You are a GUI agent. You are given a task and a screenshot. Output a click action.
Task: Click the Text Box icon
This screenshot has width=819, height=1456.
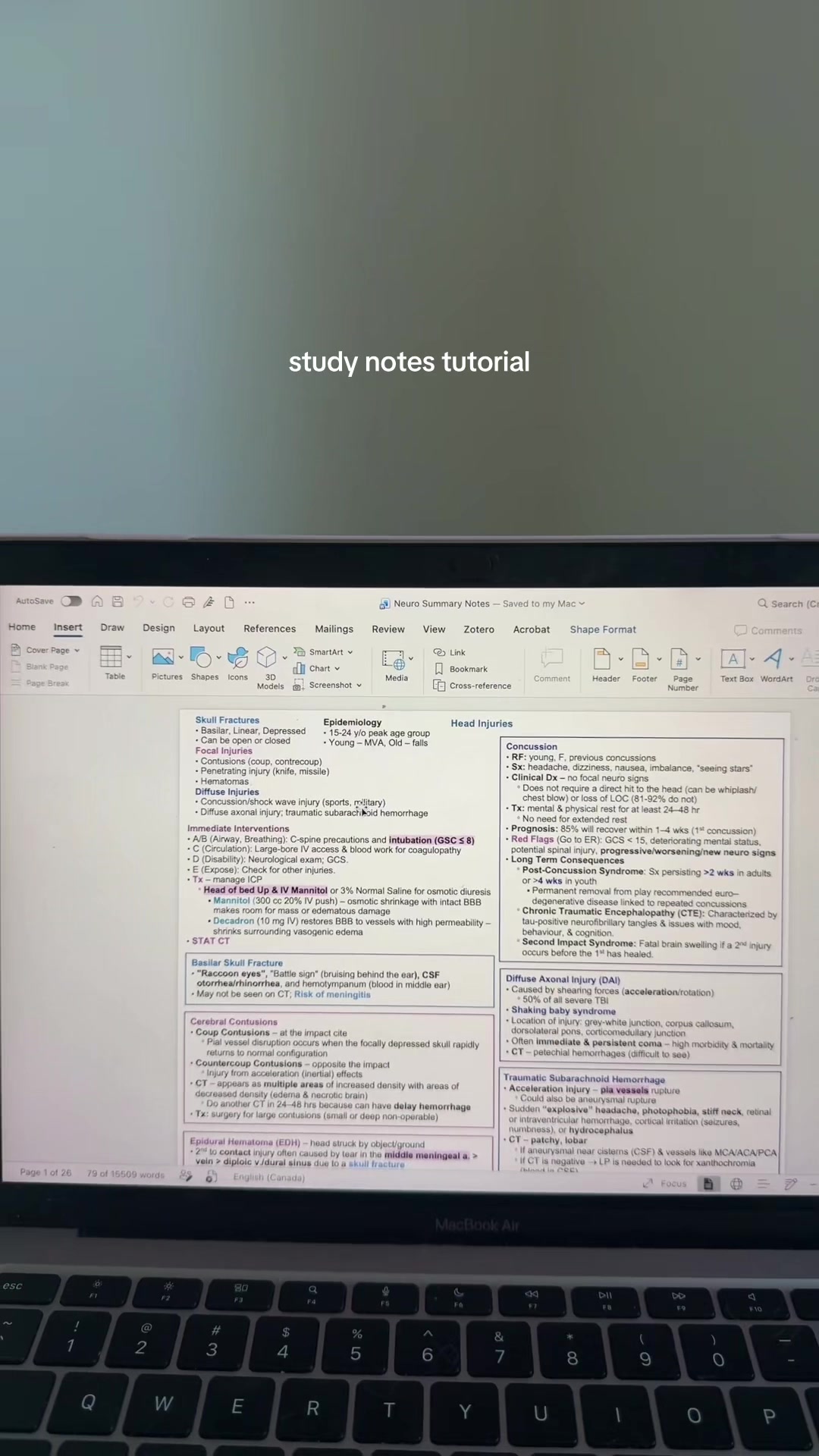click(733, 659)
